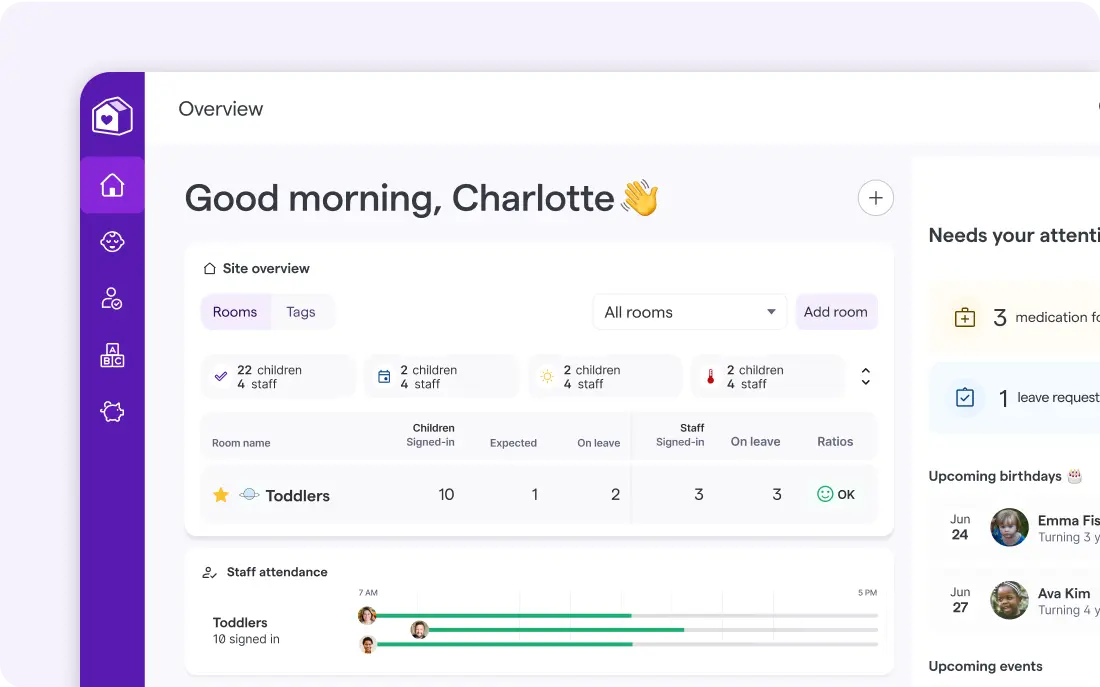Click first staff avatar on attendance timeline

pos(367,615)
